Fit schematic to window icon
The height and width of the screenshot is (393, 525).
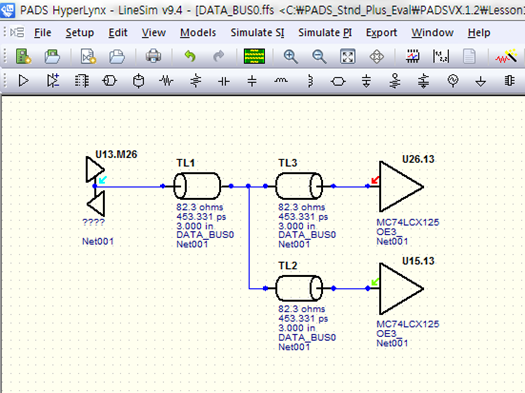tap(348, 56)
